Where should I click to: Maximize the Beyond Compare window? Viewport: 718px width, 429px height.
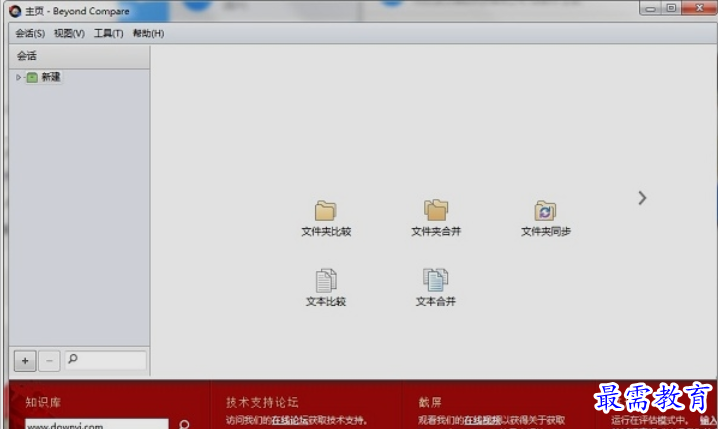(671, 8)
